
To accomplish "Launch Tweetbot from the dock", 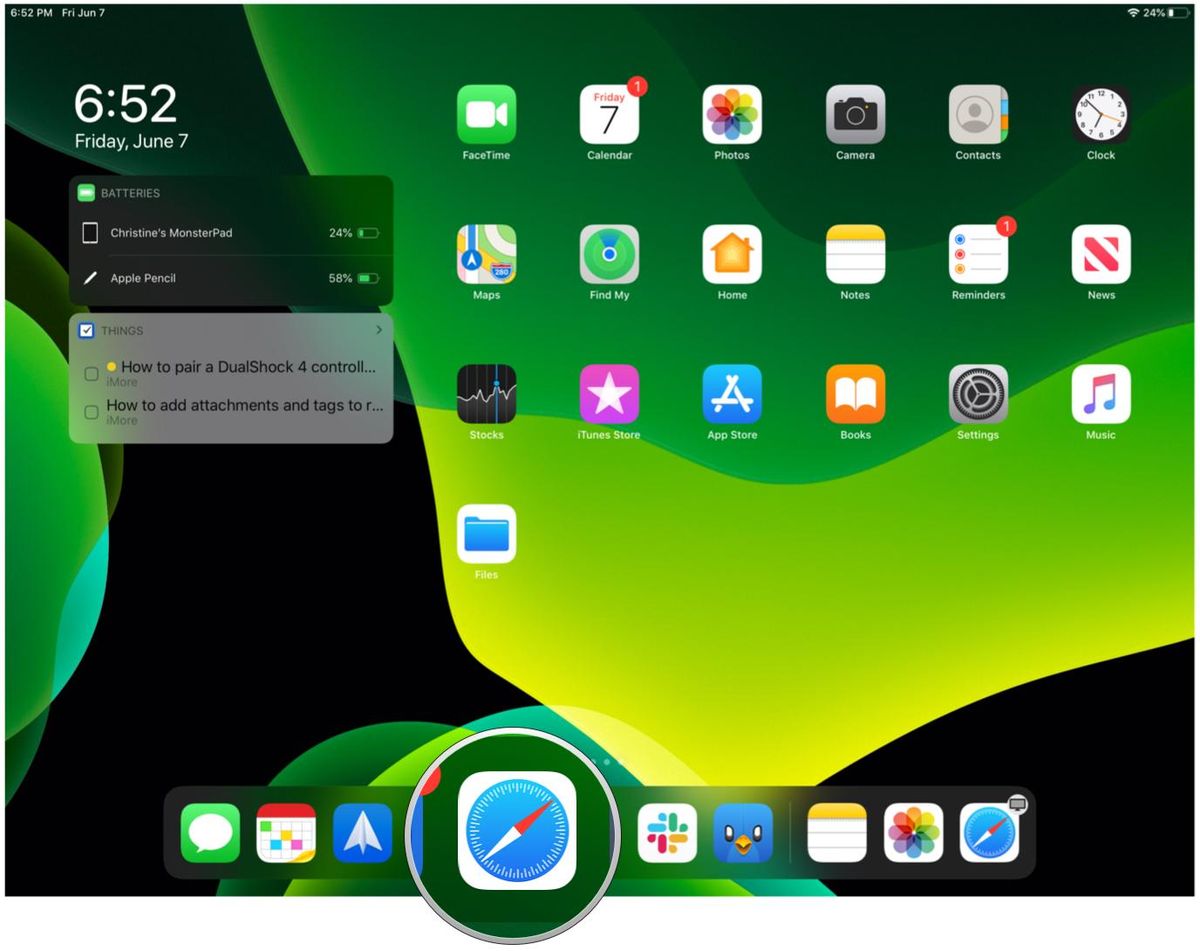I will pos(743,833).
